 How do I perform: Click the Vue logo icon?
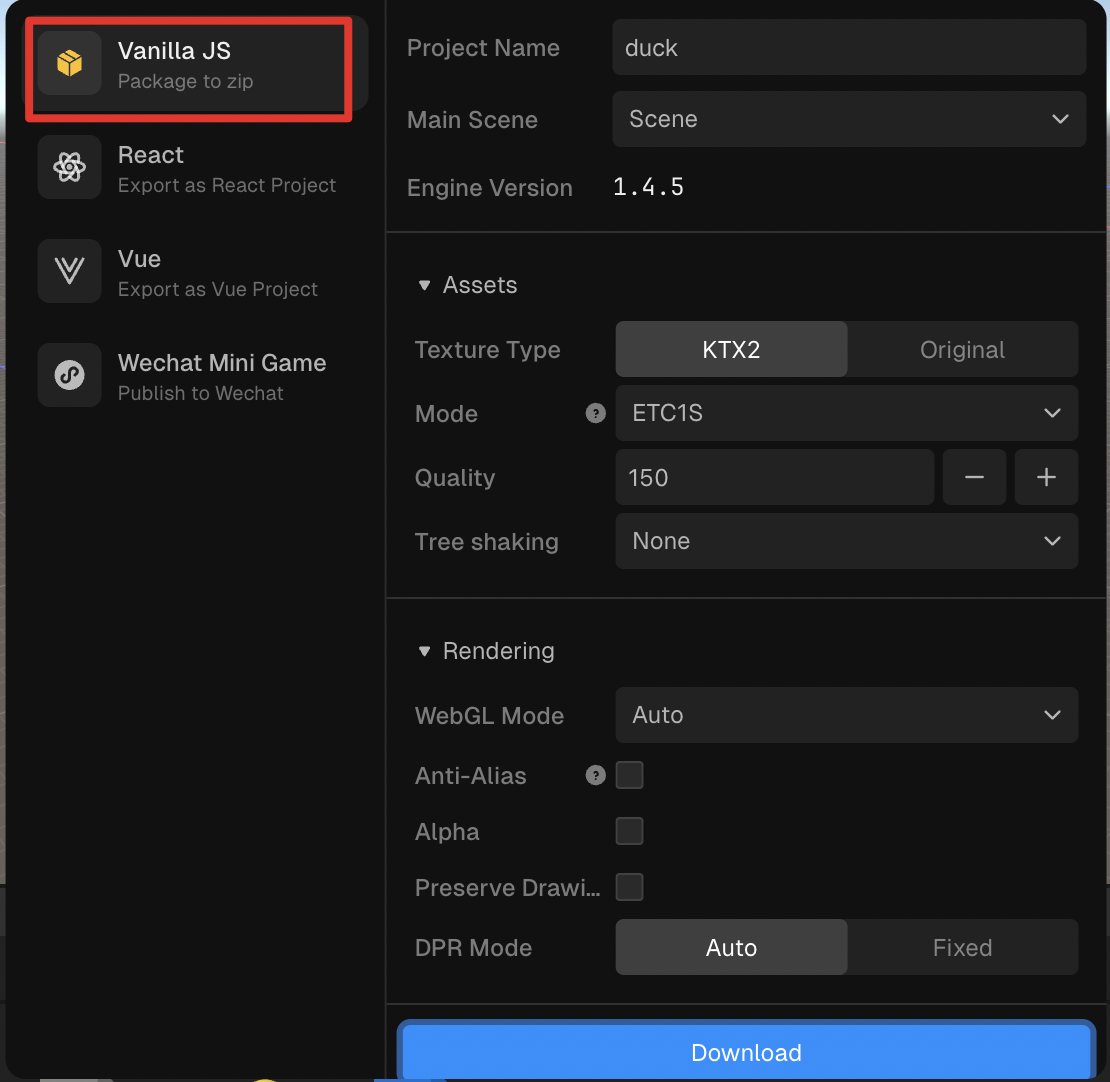tap(69, 271)
